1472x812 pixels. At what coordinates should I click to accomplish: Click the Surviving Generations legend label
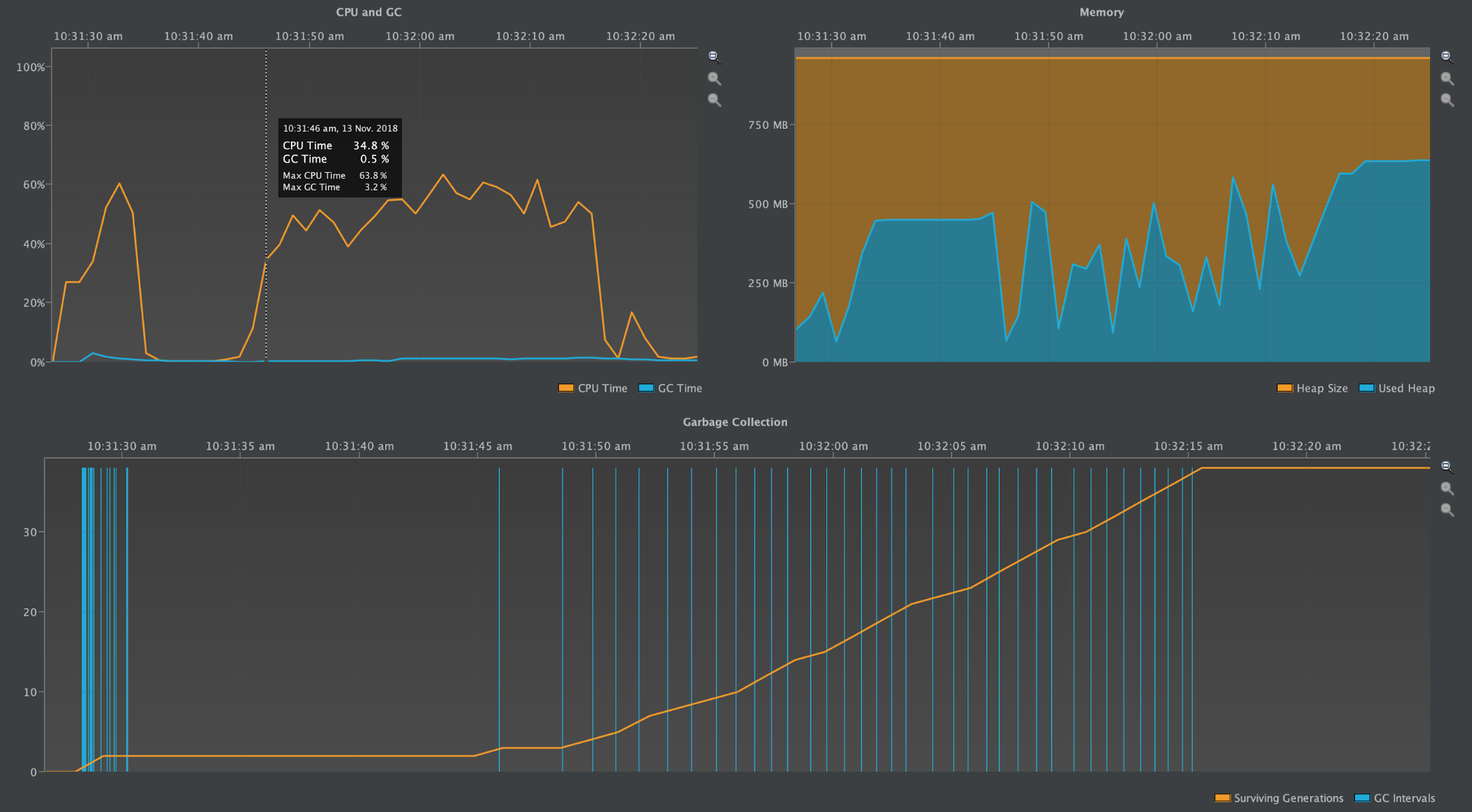[1289, 798]
